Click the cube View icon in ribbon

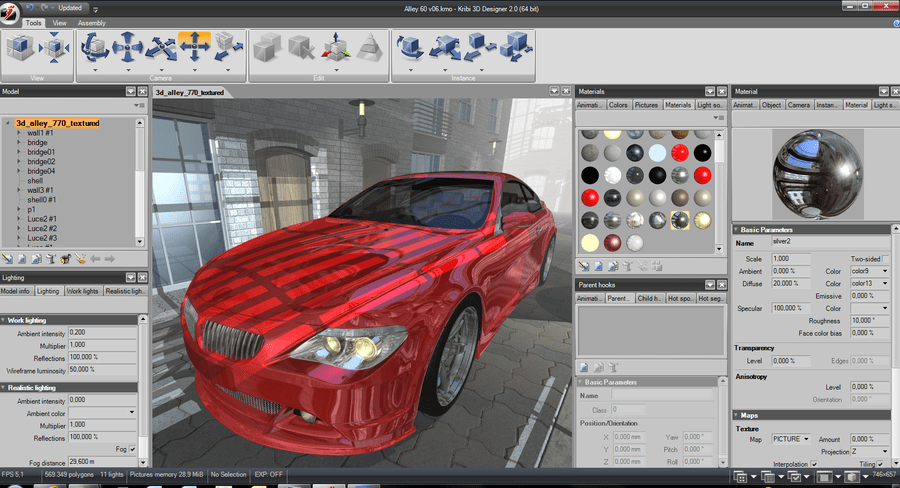(x=20, y=47)
